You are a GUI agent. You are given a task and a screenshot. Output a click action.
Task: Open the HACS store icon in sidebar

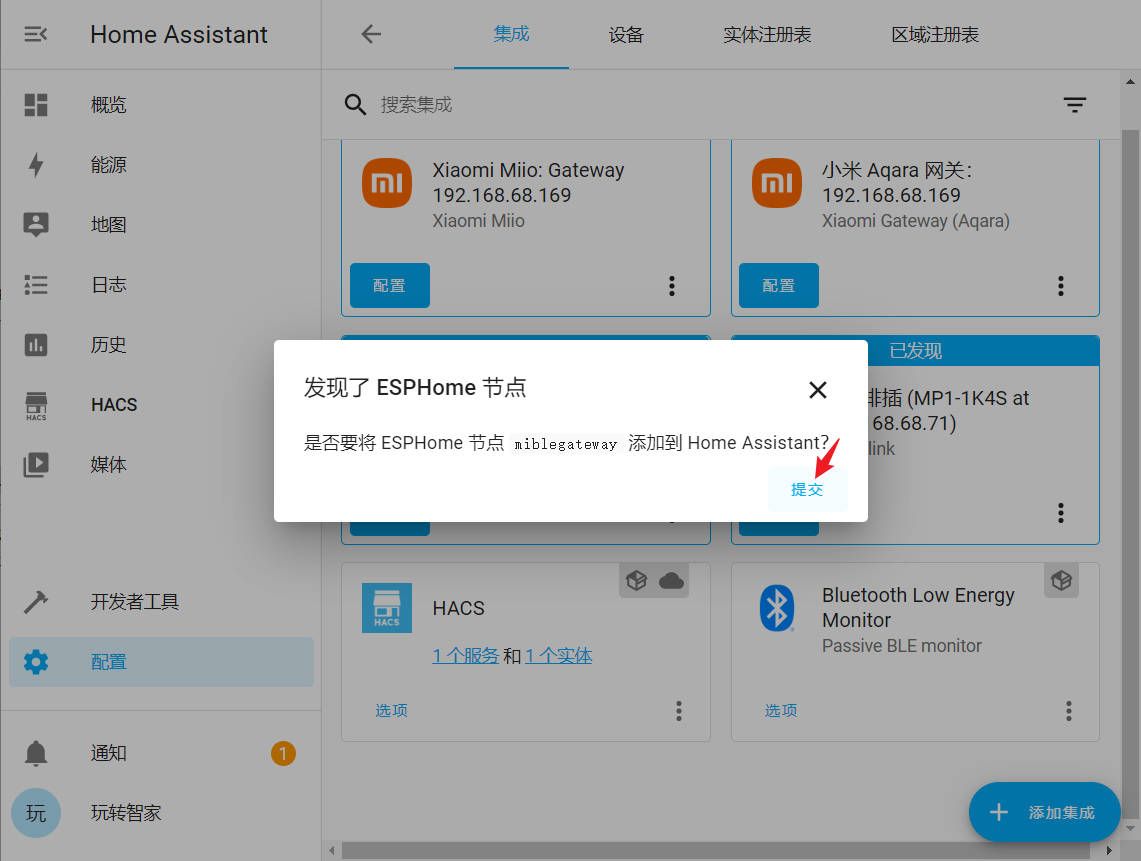(x=36, y=405)
